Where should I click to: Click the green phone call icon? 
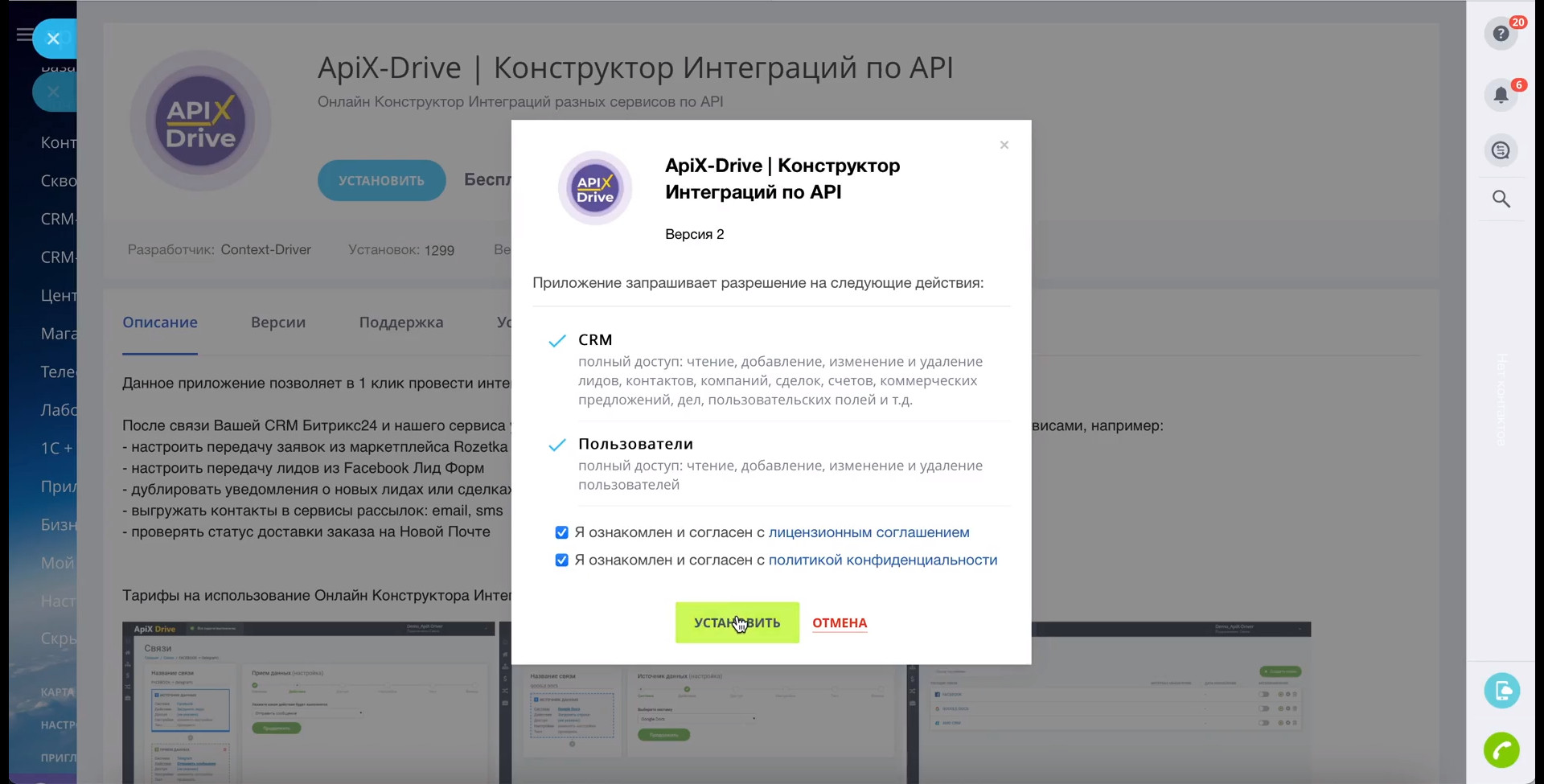[1501, 750]
